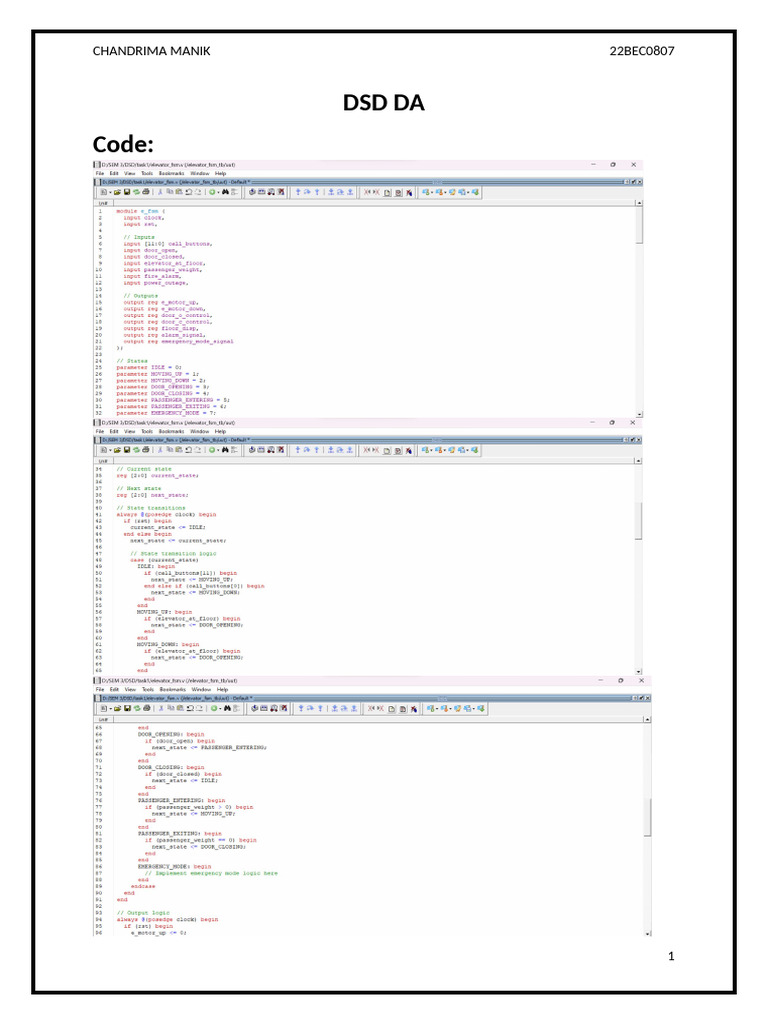Click the '22BEC0807' header number
The height and width of the screenshot is (1024, 768).
(x=642, y=51)
